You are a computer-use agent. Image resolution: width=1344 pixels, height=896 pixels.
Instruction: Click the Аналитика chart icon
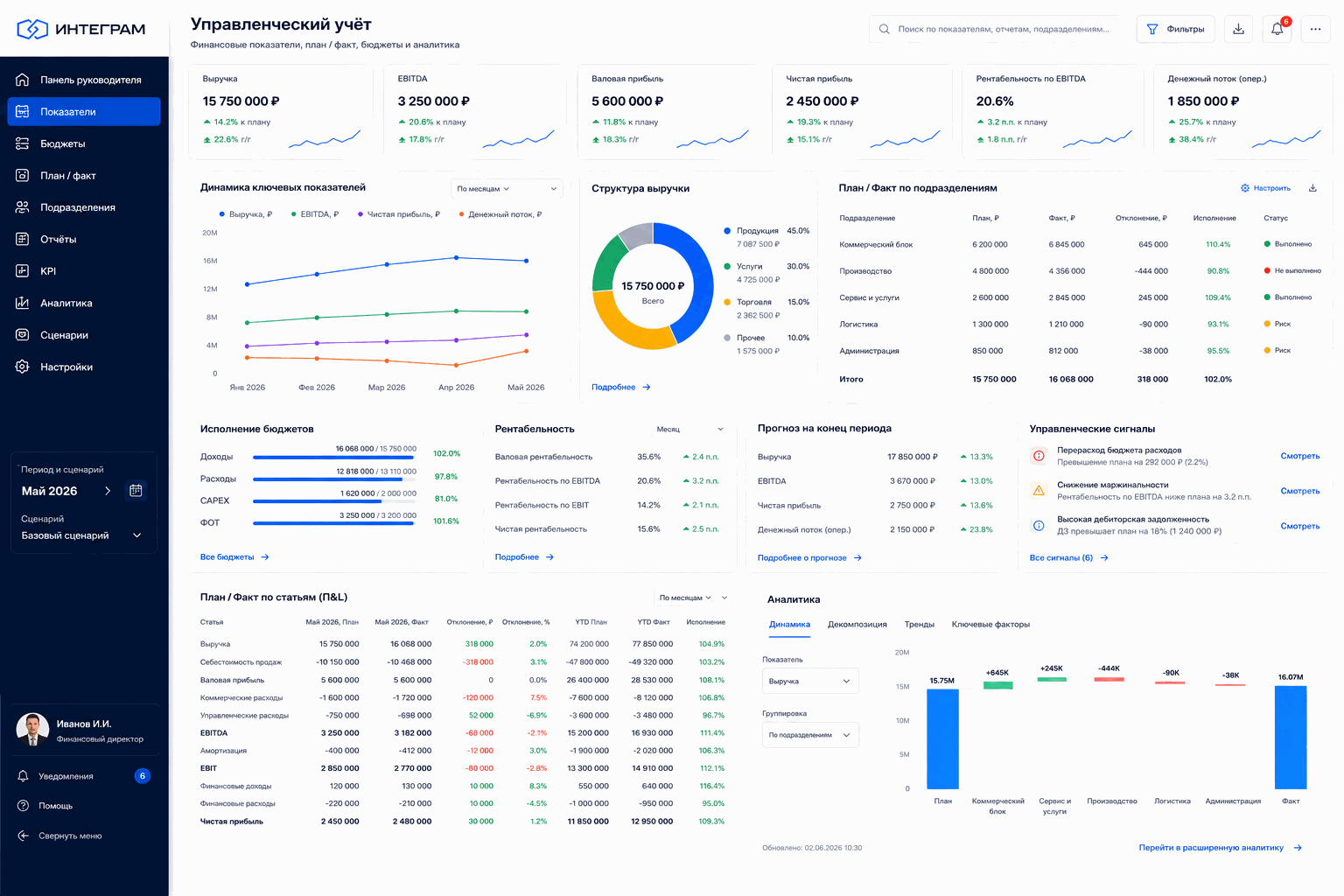tap(23, 303)
